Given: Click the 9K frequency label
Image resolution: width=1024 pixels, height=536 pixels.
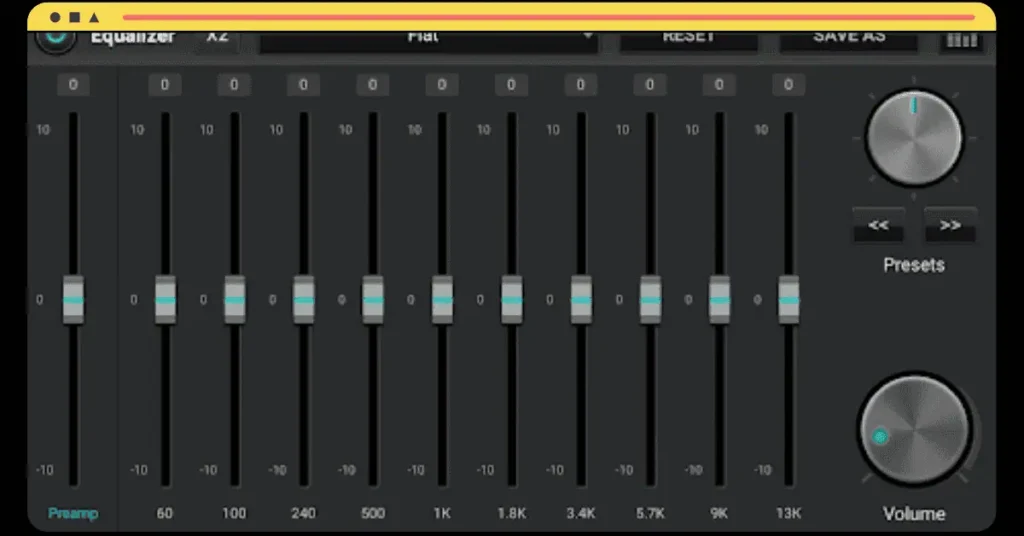Looking at the screenshot, I should pos(719,514).
